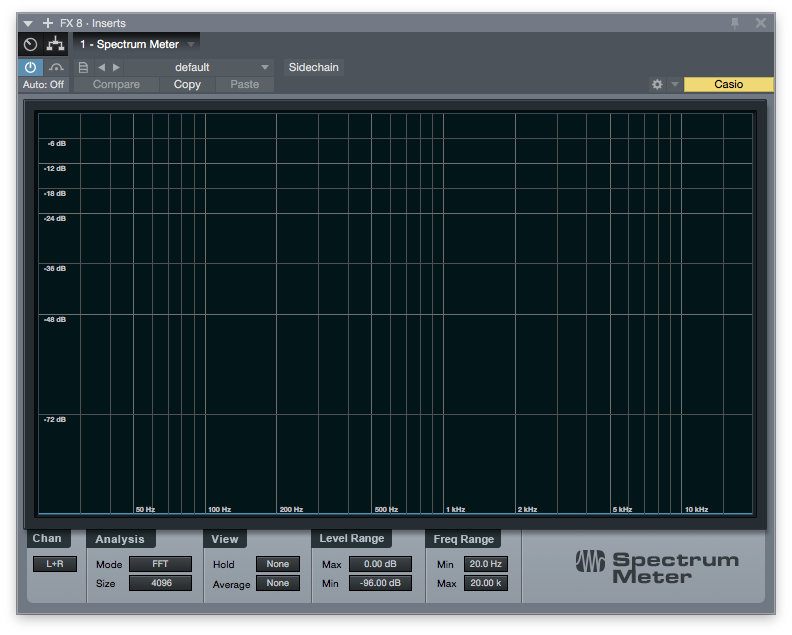Expand the 'default' preset dropdown
Screen dimensions: 792x635
pos(264,68)
